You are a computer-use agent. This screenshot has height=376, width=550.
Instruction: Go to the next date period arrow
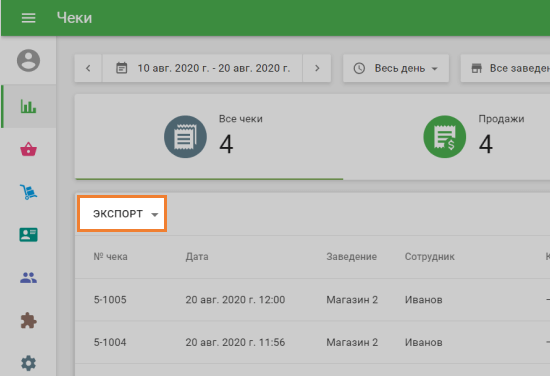[317, 68]
